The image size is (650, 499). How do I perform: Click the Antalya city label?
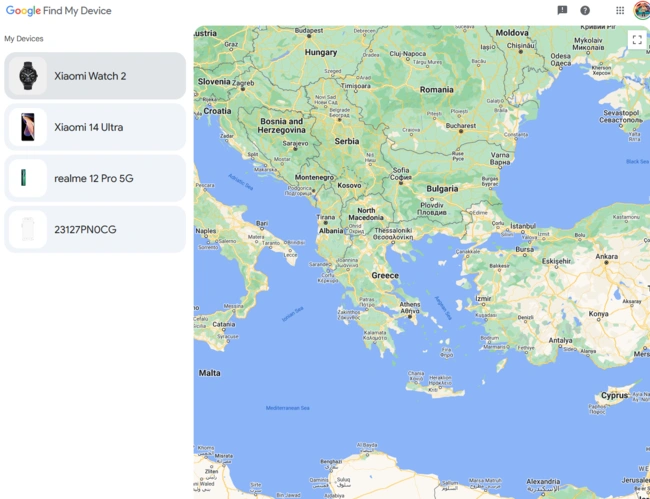(x=560, y=340)
